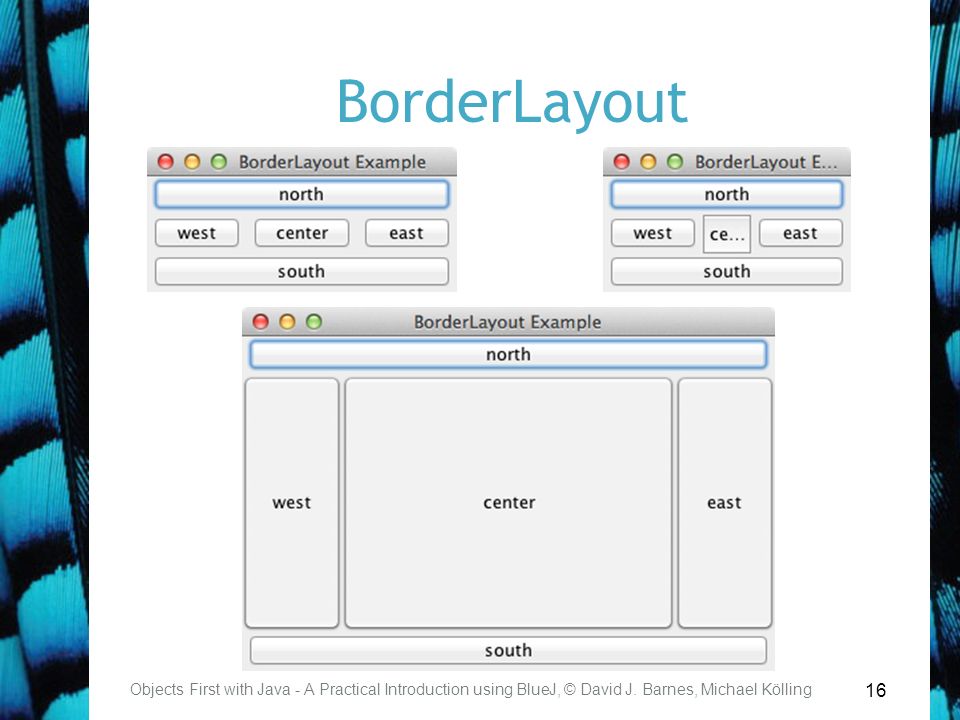Click large center button in bottom window
The height and width of the screenshot is (720, 960).
509,503
